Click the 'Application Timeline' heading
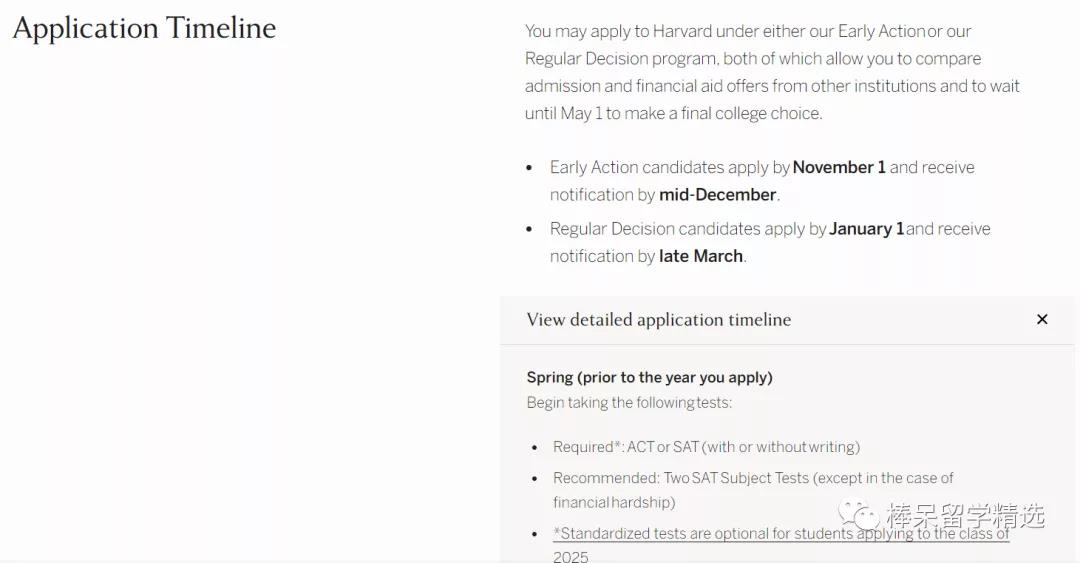Viewport: 1080px width, 563px height. [x=144, y=28]
